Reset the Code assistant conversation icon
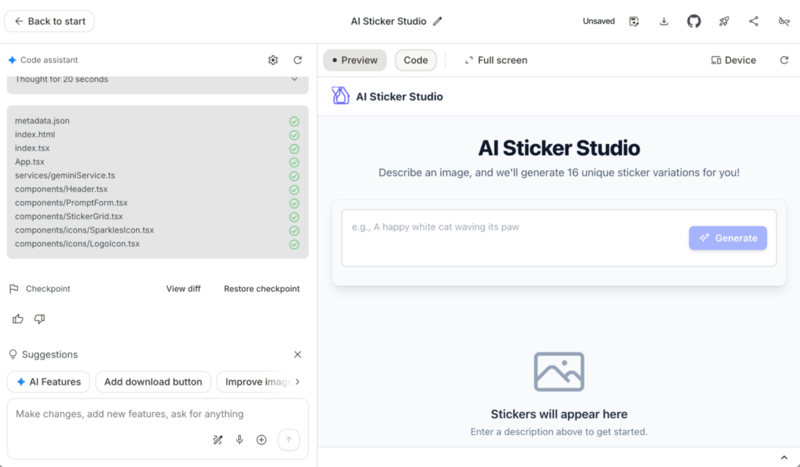This screenshot has height=467, width=800. [297, 60]
